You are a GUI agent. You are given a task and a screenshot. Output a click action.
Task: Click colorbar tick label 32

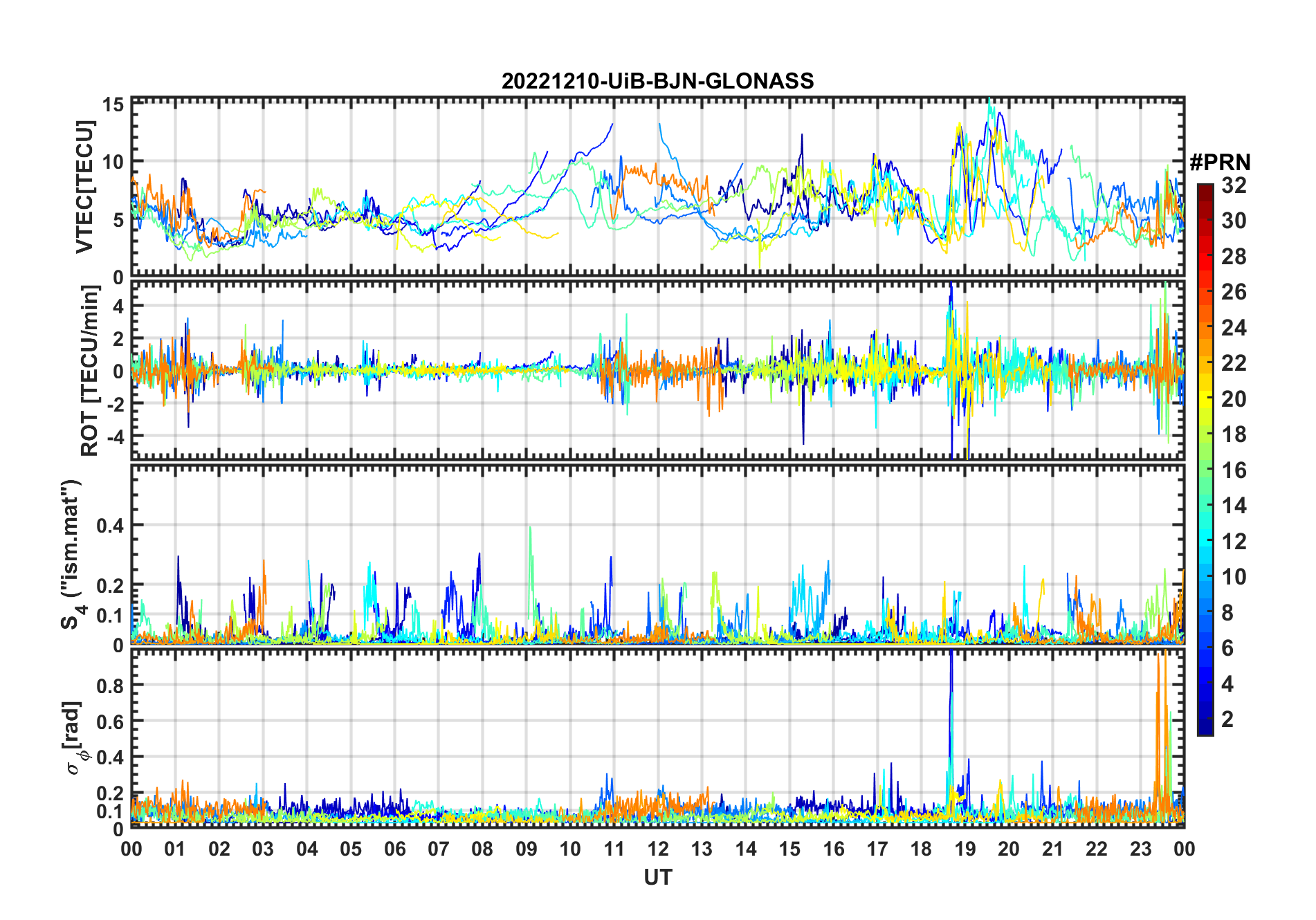point(1234,185)
